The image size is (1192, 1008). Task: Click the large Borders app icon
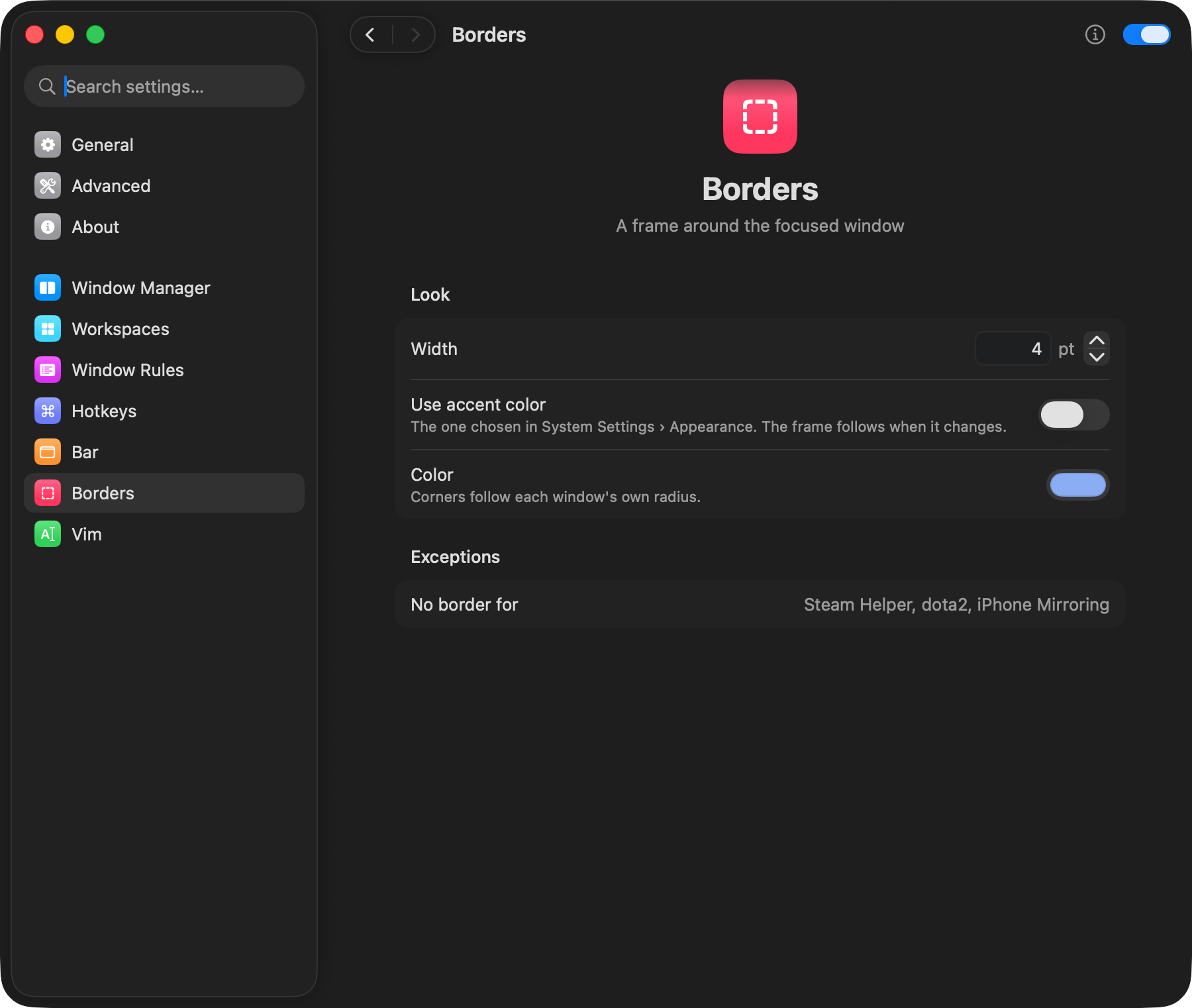click(760, 117)
